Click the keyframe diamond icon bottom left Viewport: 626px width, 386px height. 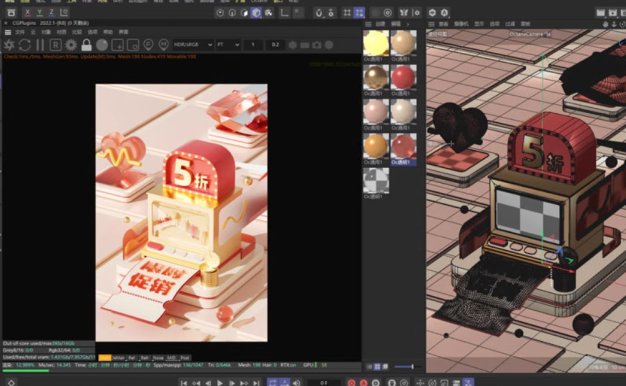(11, 383)
